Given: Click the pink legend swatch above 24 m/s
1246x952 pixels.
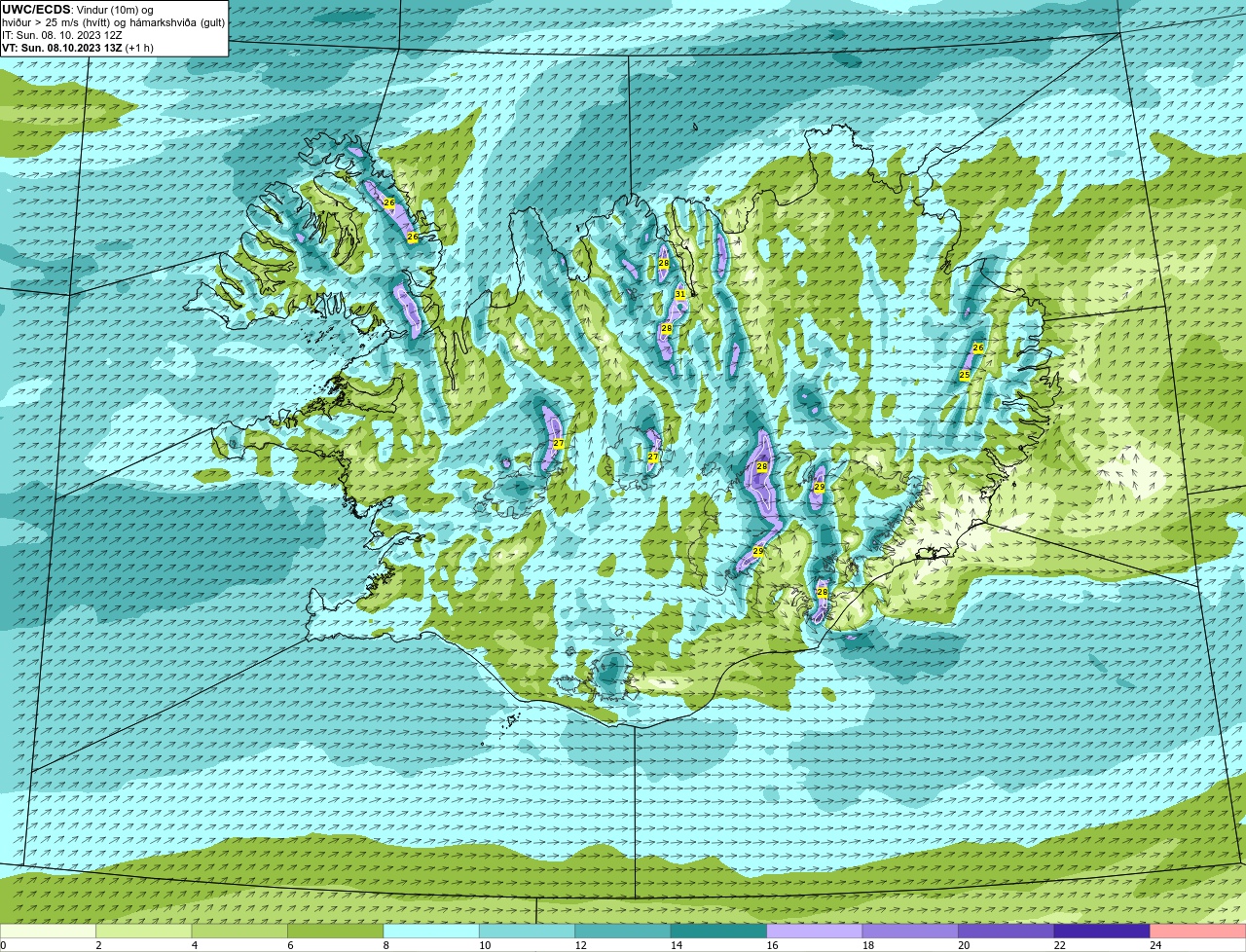Looking at the screenshot, I should pyautogui.click(x=1198, y=932).
